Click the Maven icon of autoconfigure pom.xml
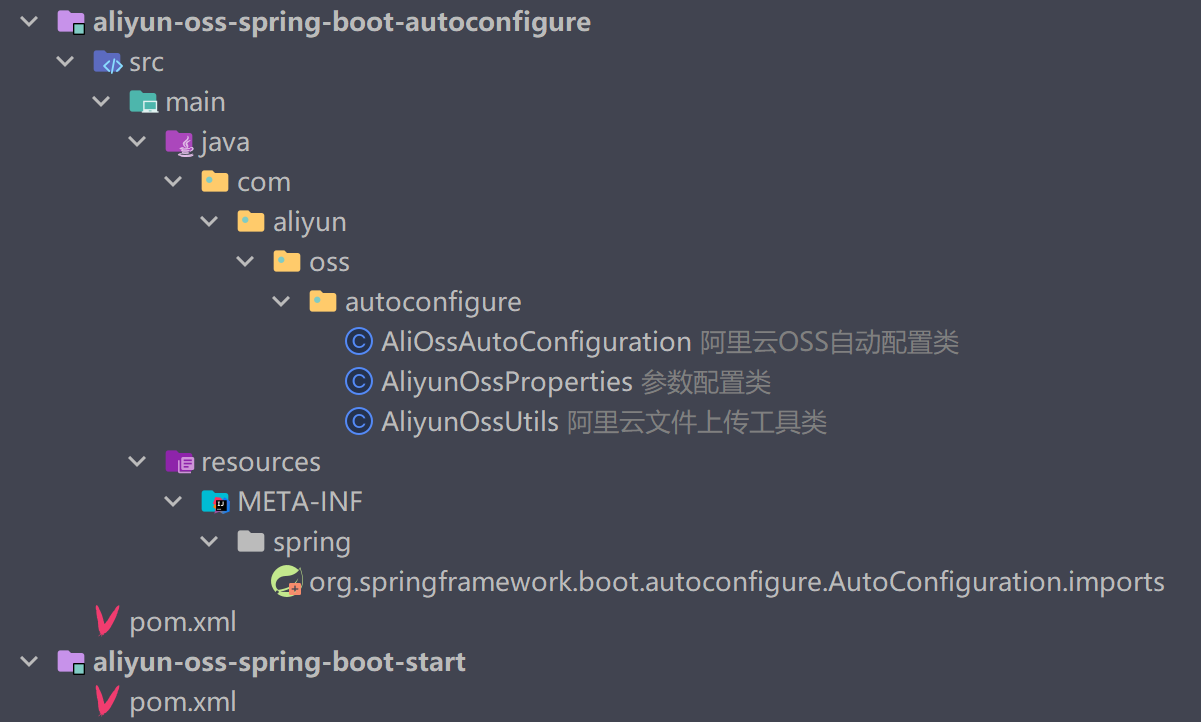Viewport: 1201px width, 722px height. (x=106, y=621)
